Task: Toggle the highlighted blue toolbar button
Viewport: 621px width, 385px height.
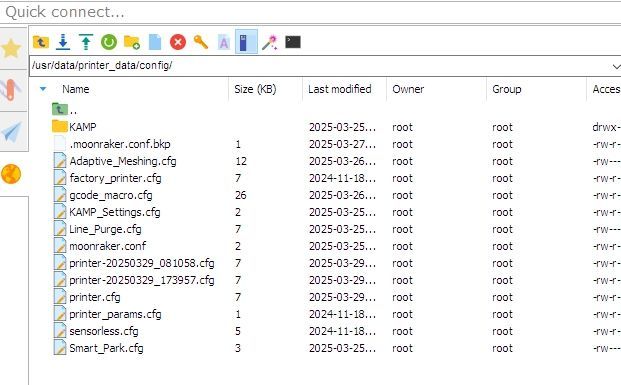Action: [246, 41]
